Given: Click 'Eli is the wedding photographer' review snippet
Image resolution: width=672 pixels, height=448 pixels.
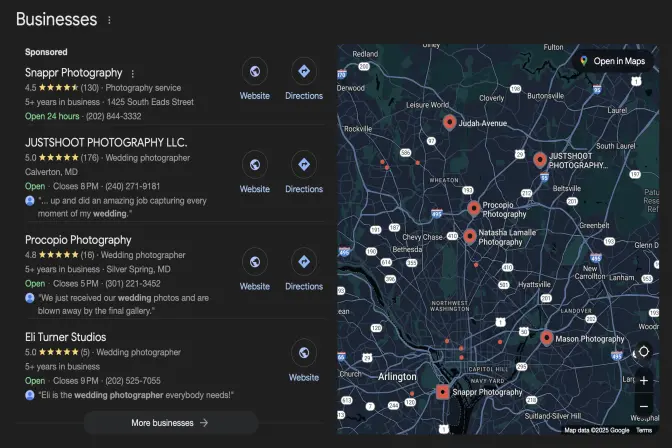Looking at the screenshot, I should tap(136, 395).
